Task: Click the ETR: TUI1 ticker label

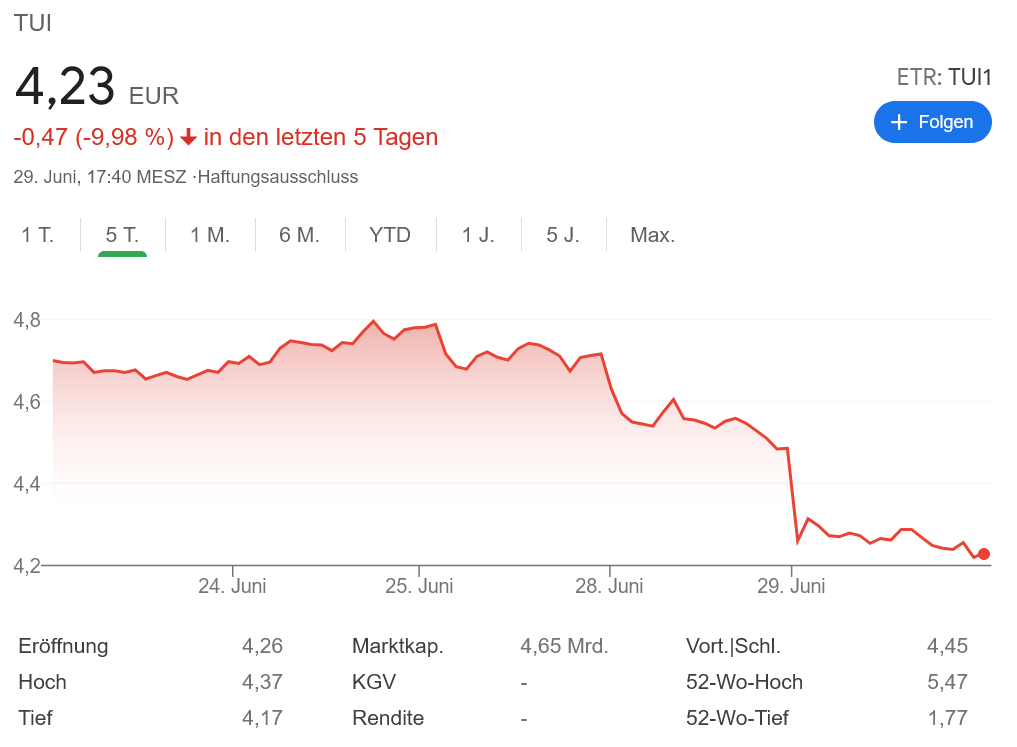Action: tap(944, 78)
